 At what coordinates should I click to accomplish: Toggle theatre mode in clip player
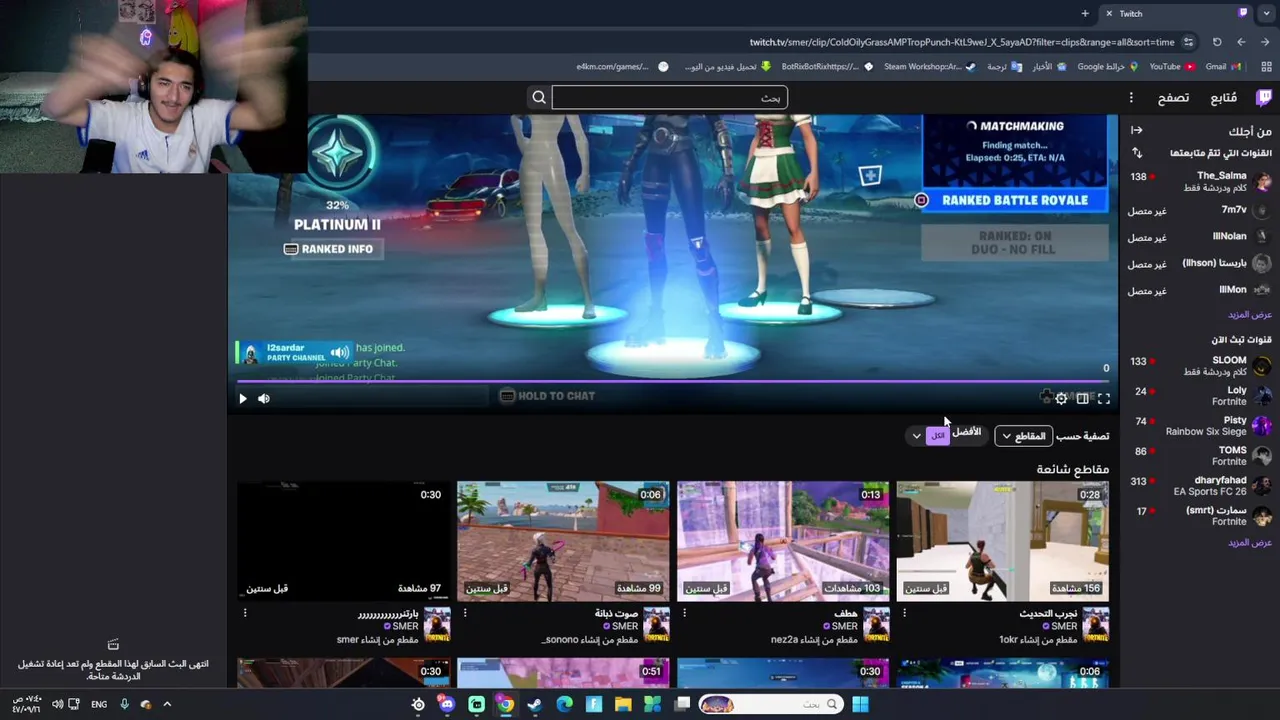click(x=1082, y=398)
